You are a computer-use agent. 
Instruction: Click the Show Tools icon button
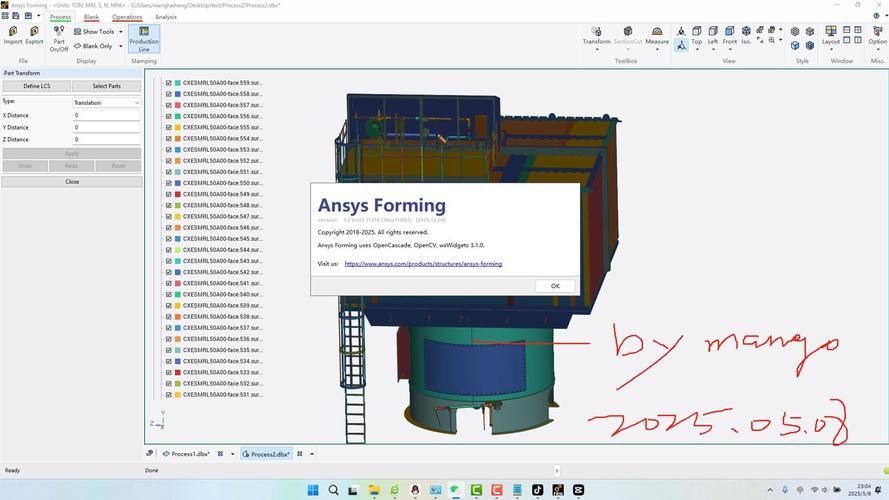(x=94, y=32)
